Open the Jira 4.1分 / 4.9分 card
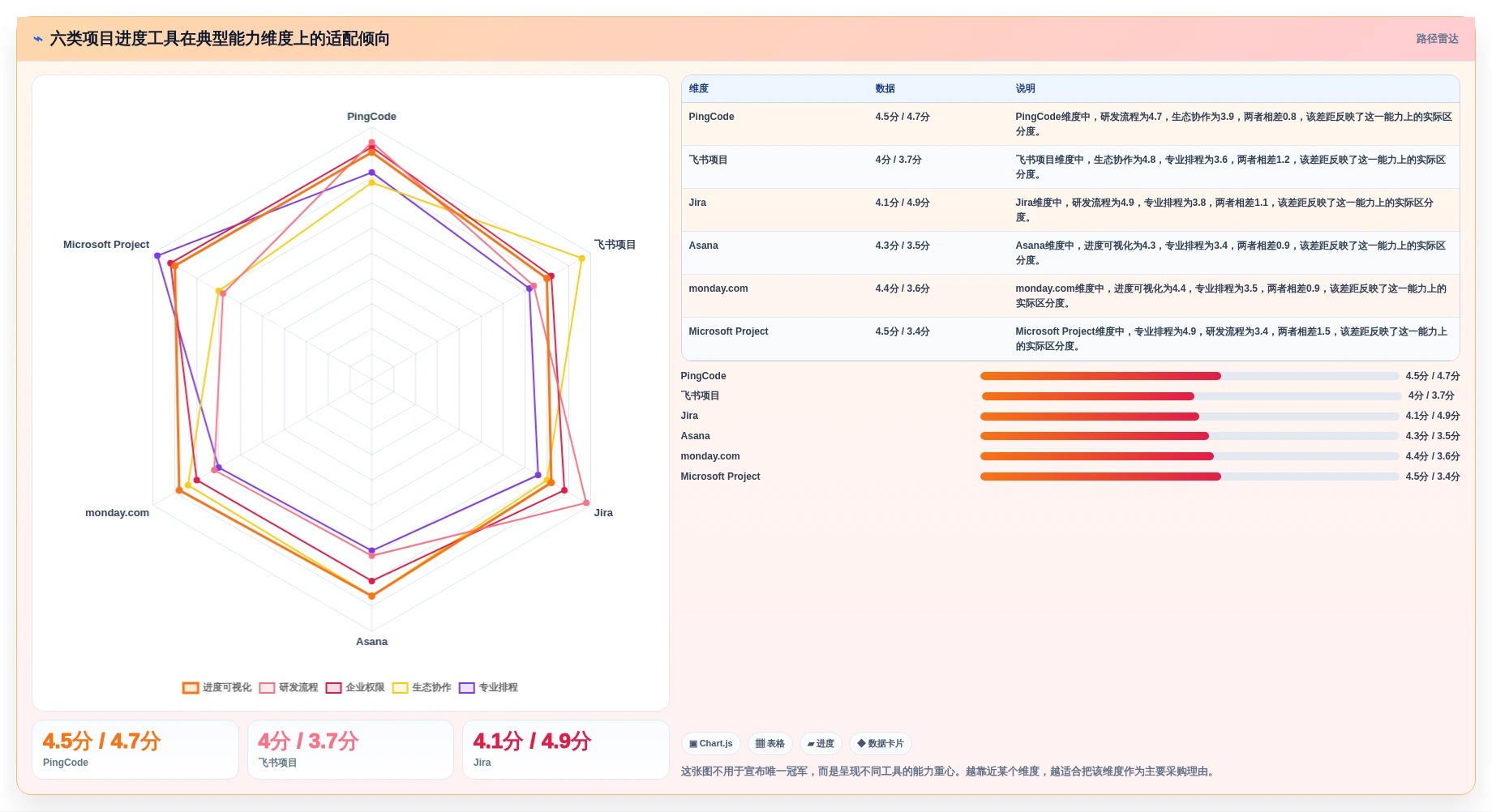1492x812 pixels. pyautogui.click(x=566, y=750)
